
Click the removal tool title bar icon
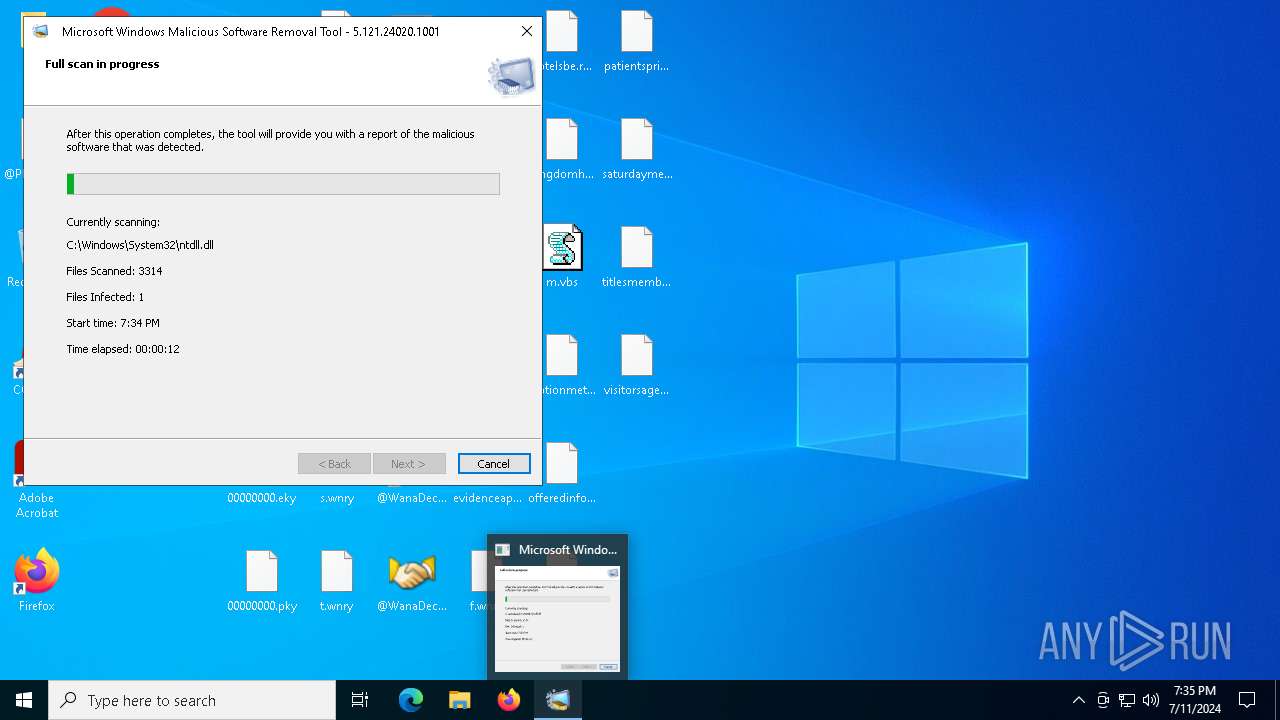point(41,31)
